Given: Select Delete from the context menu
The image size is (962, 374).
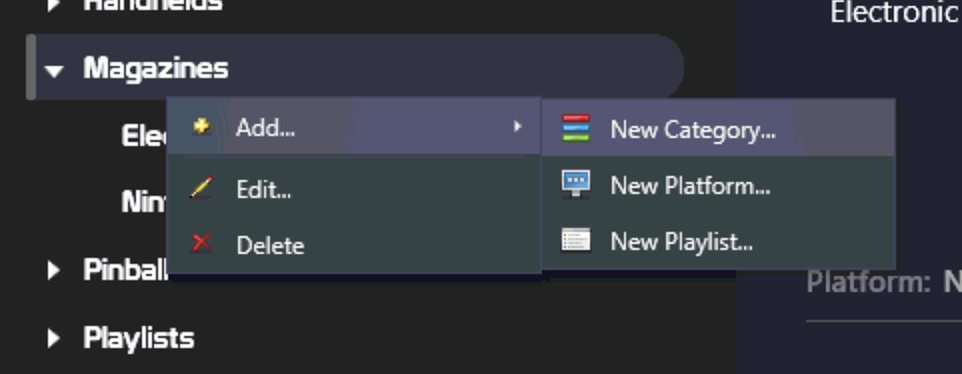Looking at the screenshot, I should [354, 245].
